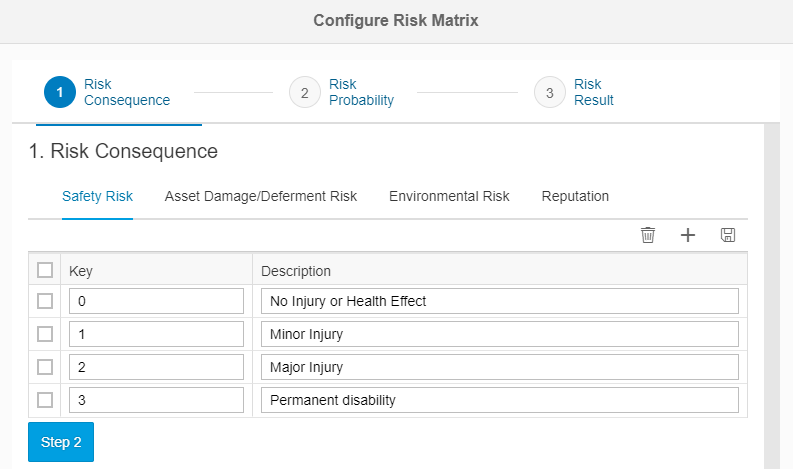Click the Risk Probability step label

point(361,92)
